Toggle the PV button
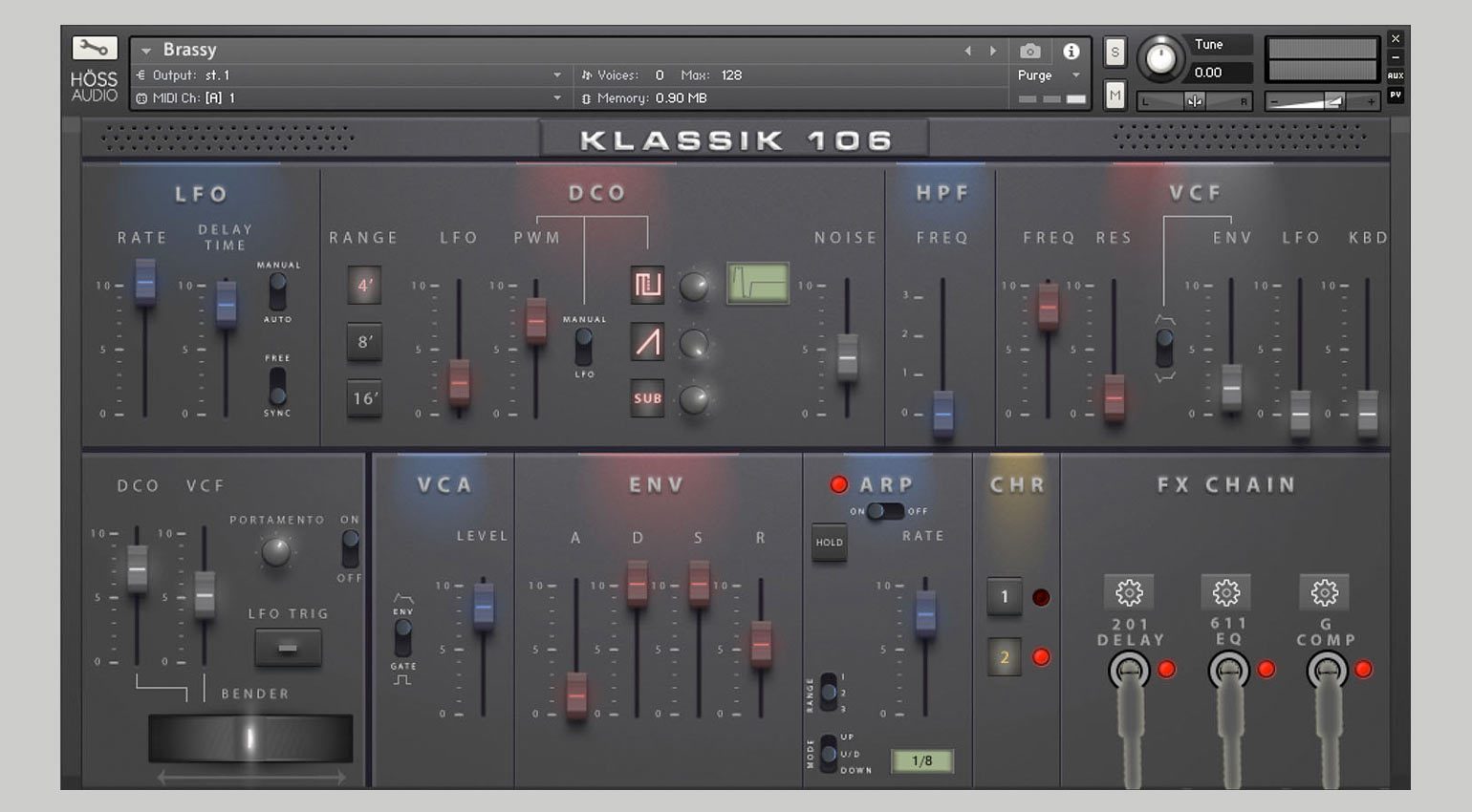This screenshot has width=1472, height=812. [x=1396, y=95]
